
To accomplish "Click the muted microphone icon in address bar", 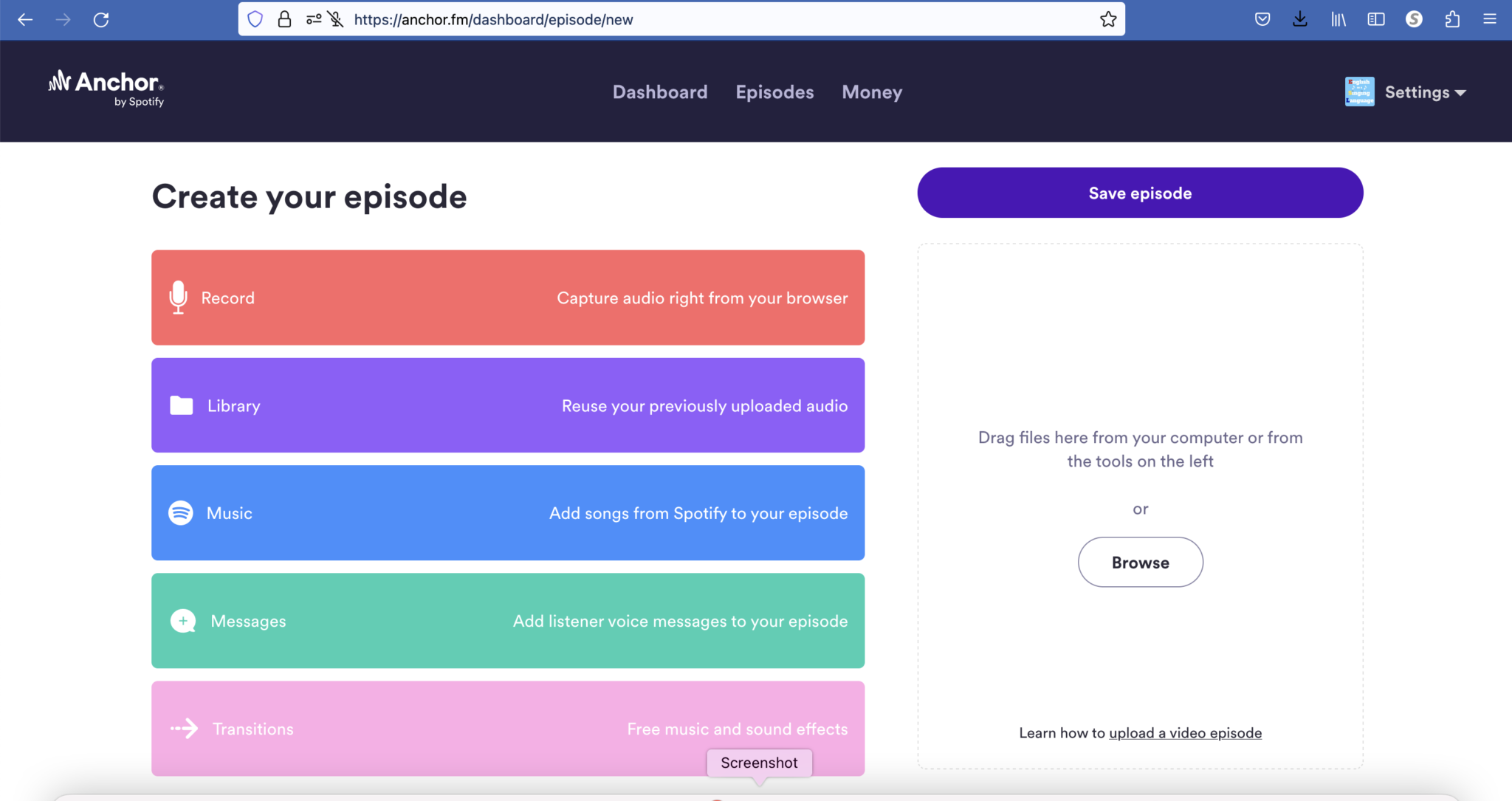I will (x=336, y=19).
